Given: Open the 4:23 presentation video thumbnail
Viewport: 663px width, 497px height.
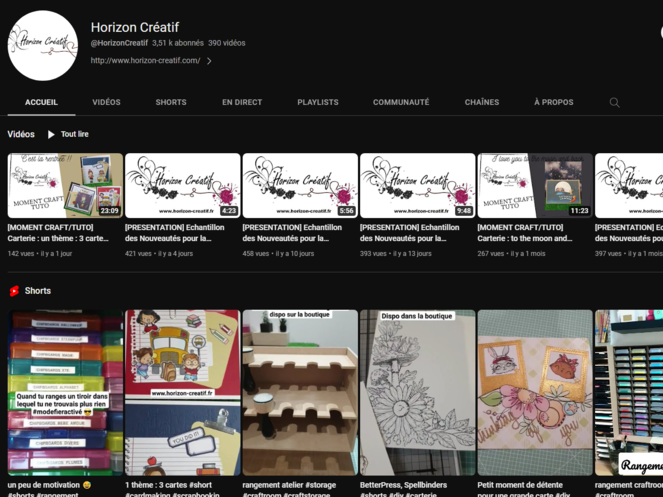Looking at the screenshot, I should click(x=183, y=186).
